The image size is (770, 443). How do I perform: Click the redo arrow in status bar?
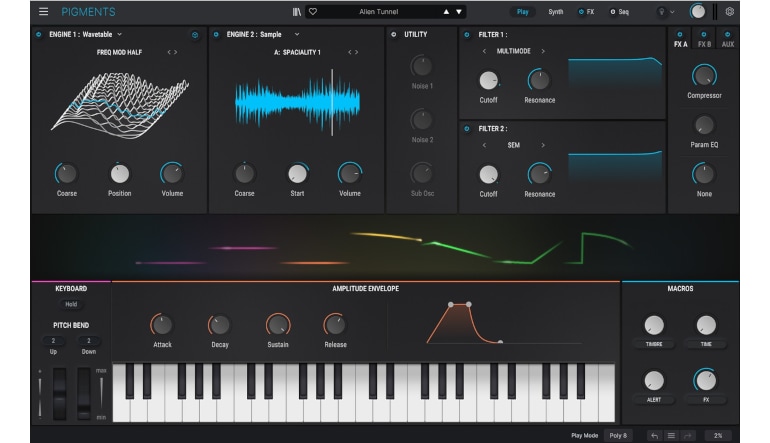coord(688,436)
